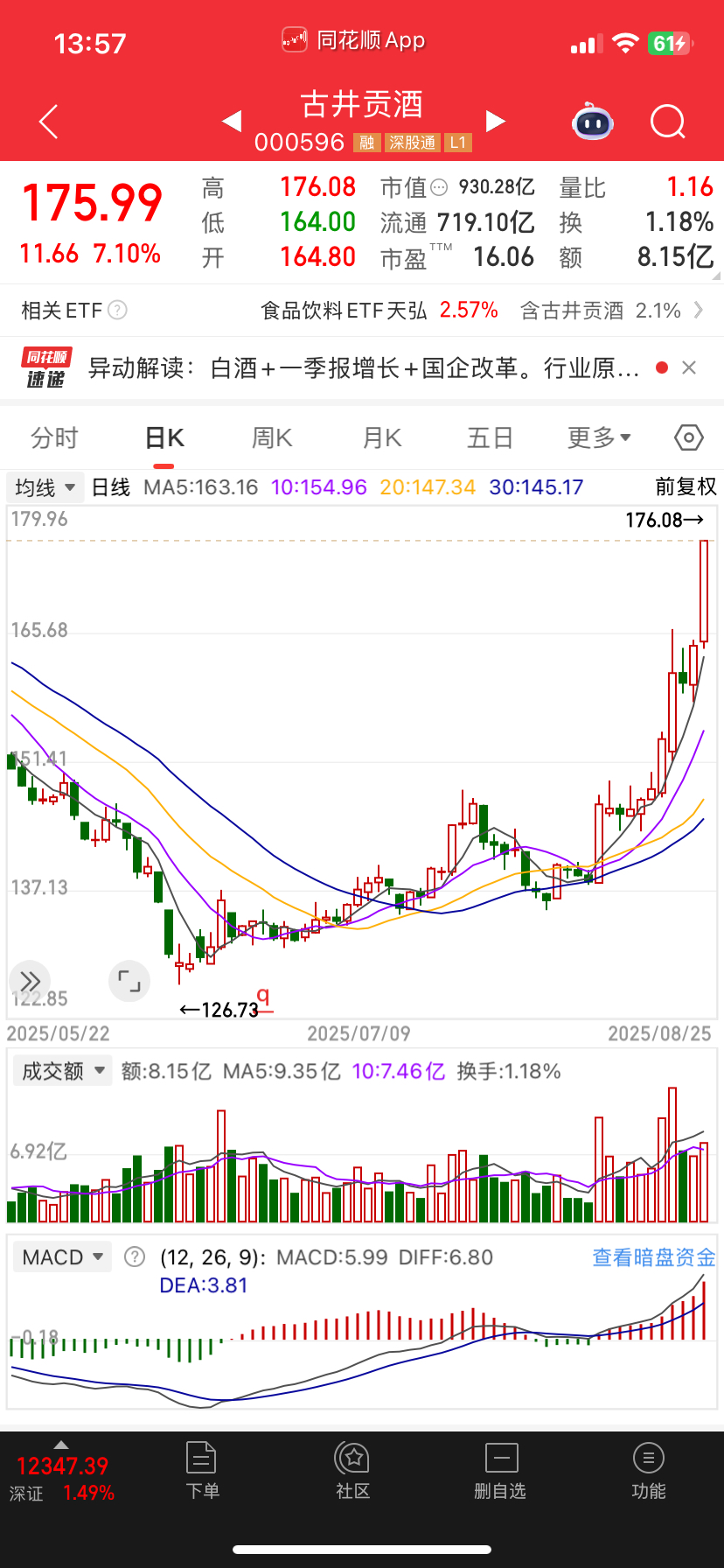Tap the orange 20:147.34 MA value

(x=428, y=487)
